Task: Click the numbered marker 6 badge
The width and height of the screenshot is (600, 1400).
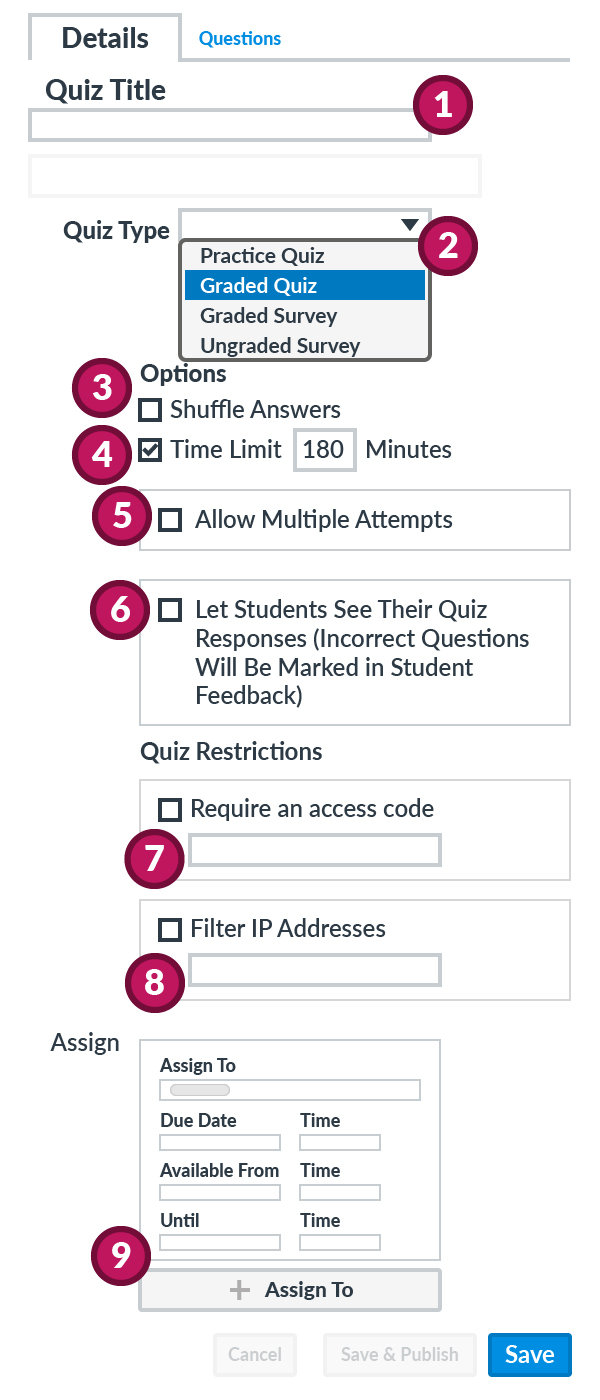Action: coord(120,608)
